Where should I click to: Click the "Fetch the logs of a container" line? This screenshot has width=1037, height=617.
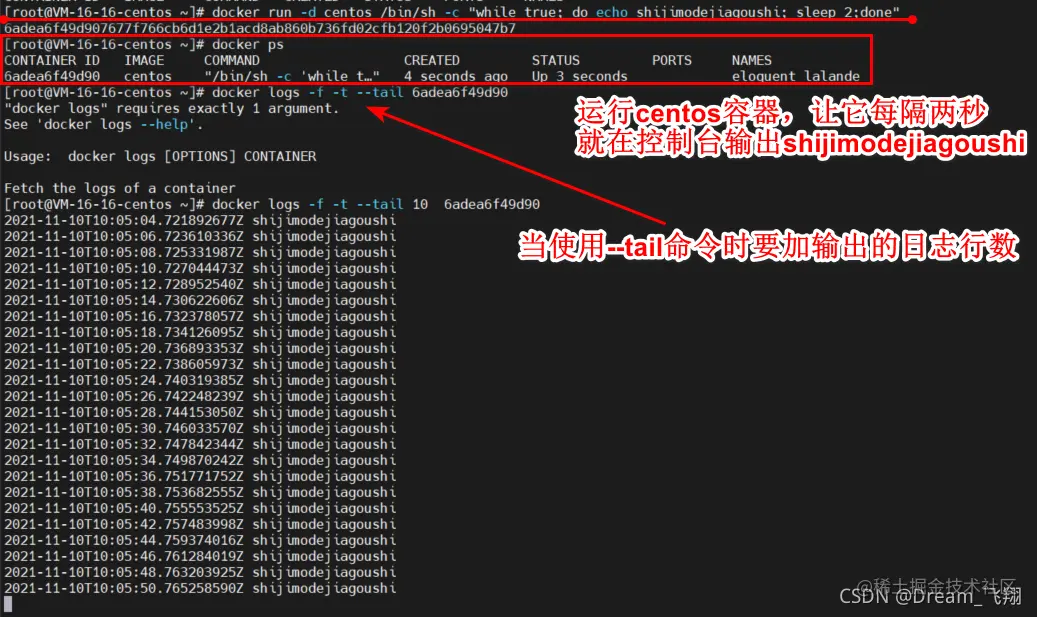pos(120,188)
